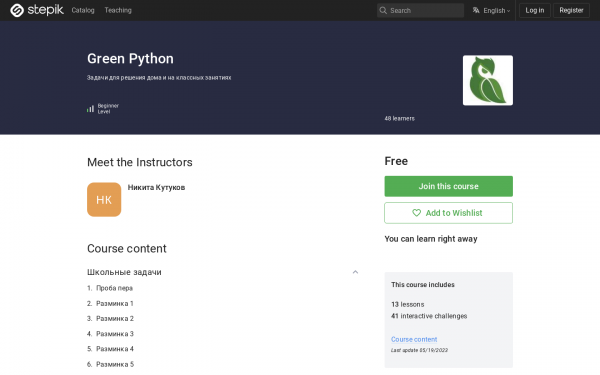This screenshot has width=600, height=375.
Task: Click Add to Wishlist button
Action: 448,213
